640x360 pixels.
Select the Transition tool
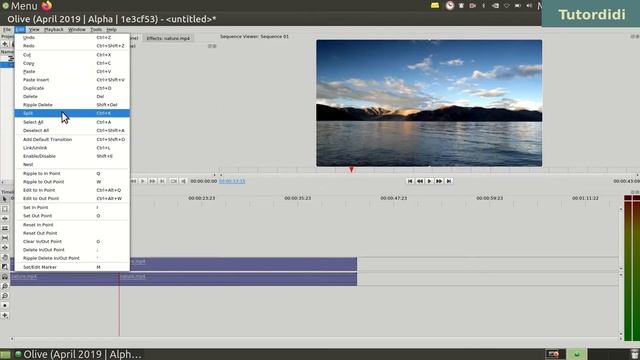tap(4, 267)
